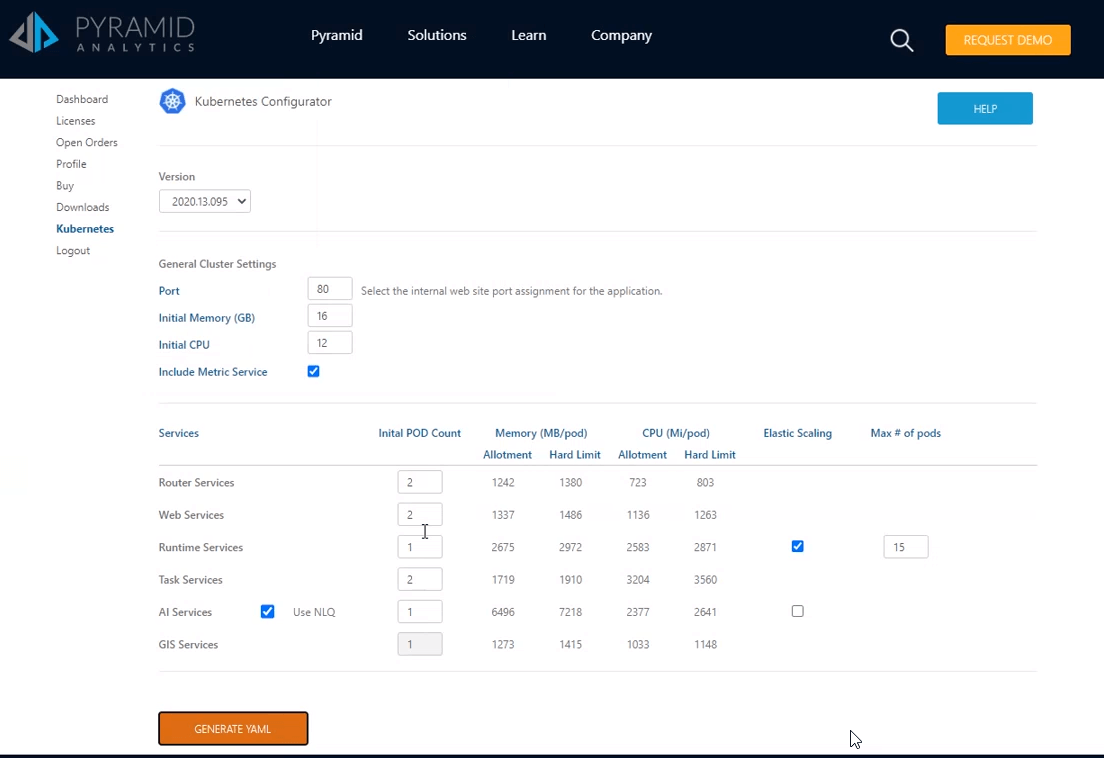Open the Pyramid menu in the header
The image size is (1104, 758).
tap(337, 35)
